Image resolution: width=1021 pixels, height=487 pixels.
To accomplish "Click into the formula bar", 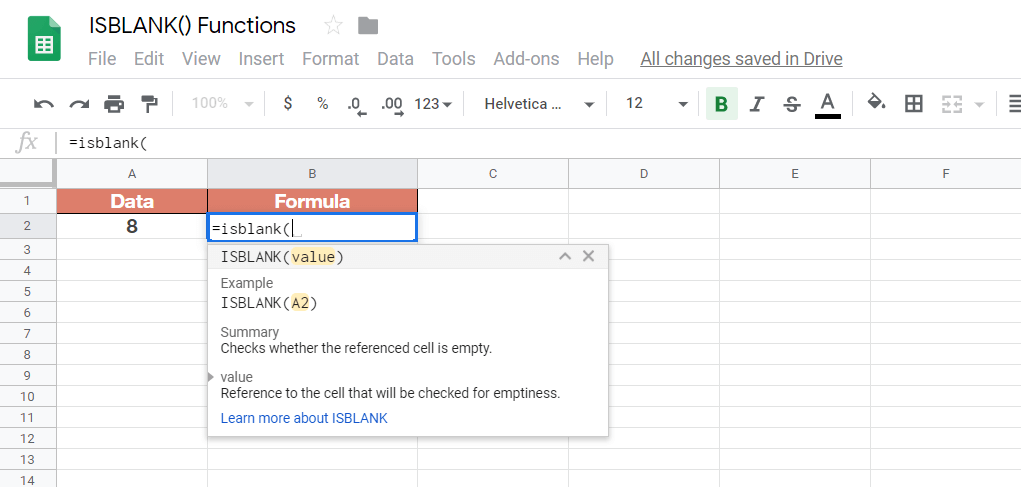I will [540, 143].
